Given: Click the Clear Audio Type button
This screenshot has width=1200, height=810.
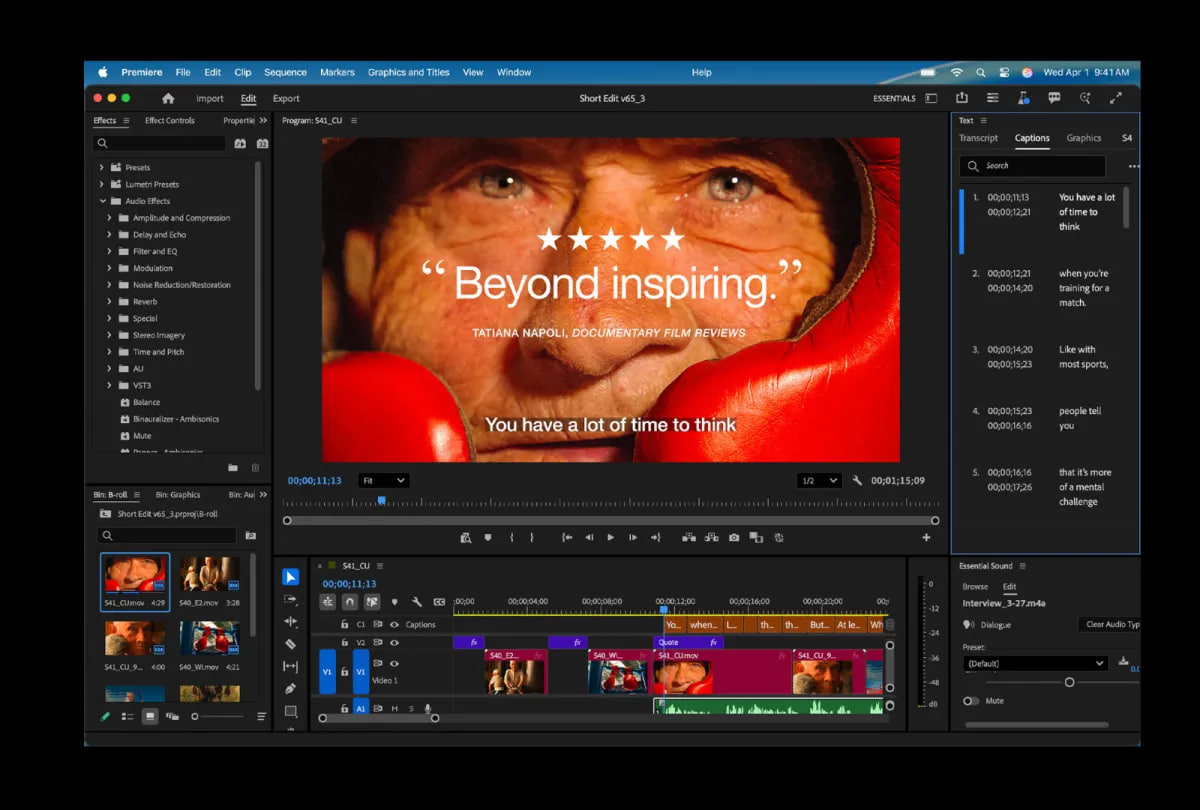Looking at the screenshot, I should click(x=1112, y=625).
